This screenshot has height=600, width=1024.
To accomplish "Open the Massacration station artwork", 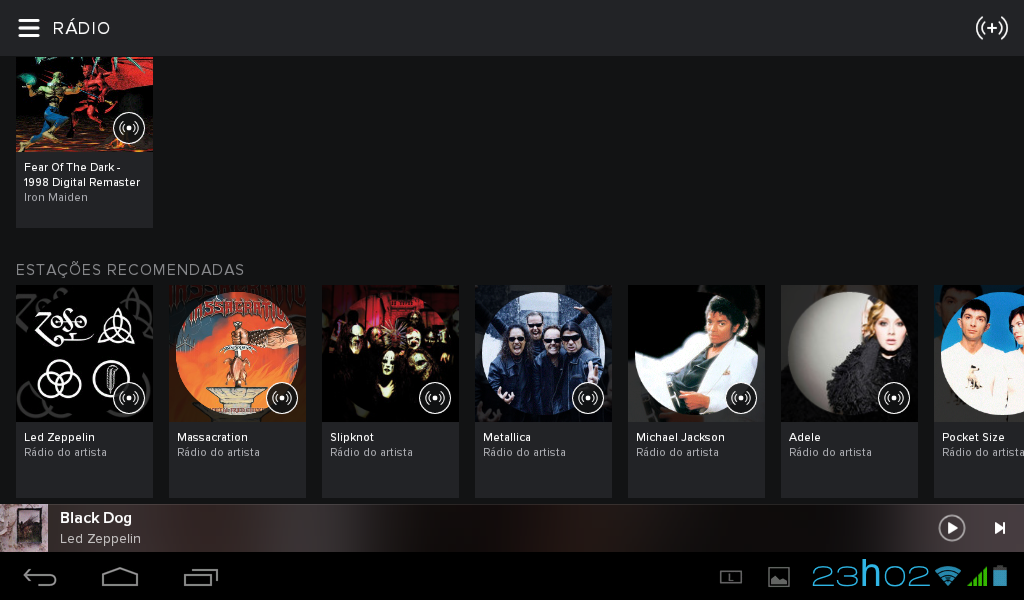I will click(237, 353).
